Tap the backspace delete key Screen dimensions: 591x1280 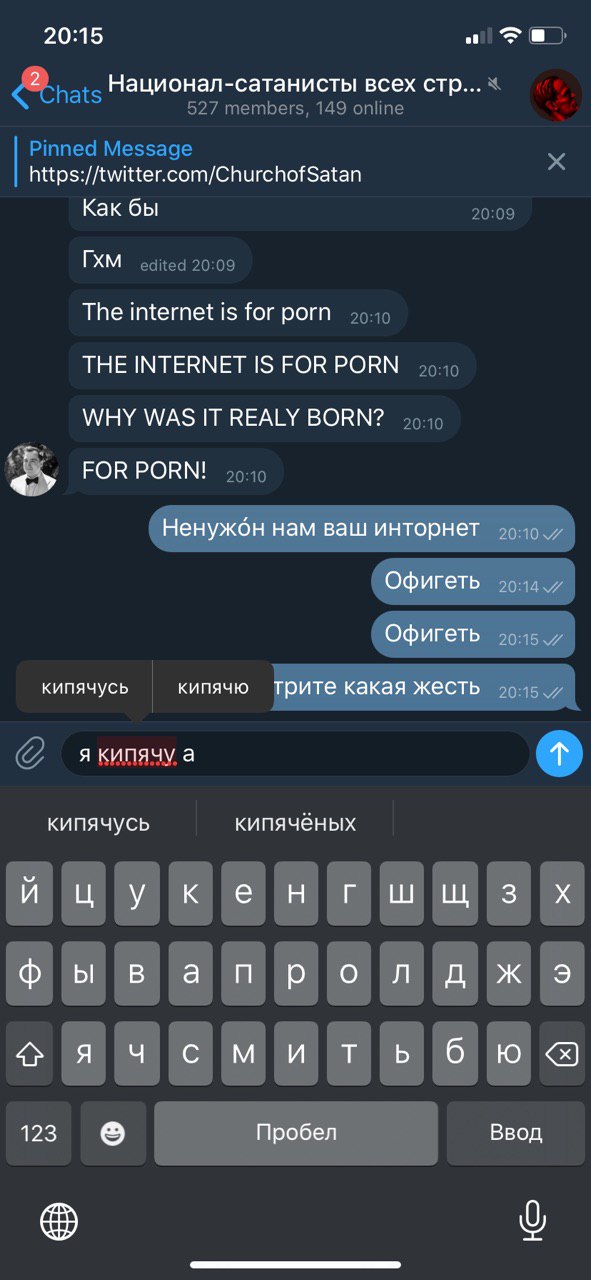coord(562,1054)
